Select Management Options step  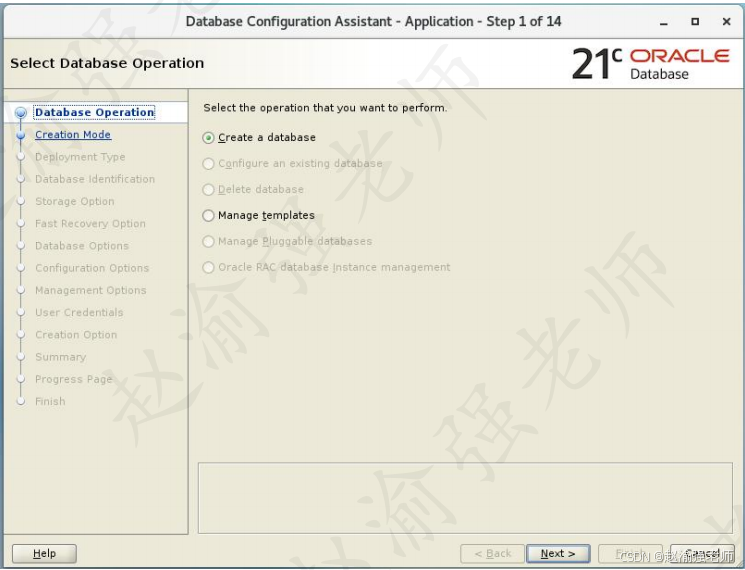pyautogui.click(x=90, y=290)
